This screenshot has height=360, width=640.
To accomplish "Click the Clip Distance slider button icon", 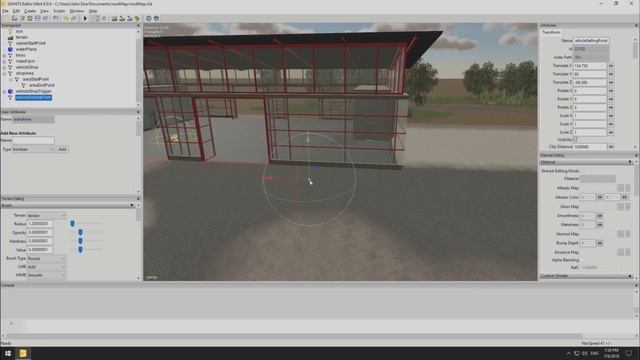I will 611,147.
